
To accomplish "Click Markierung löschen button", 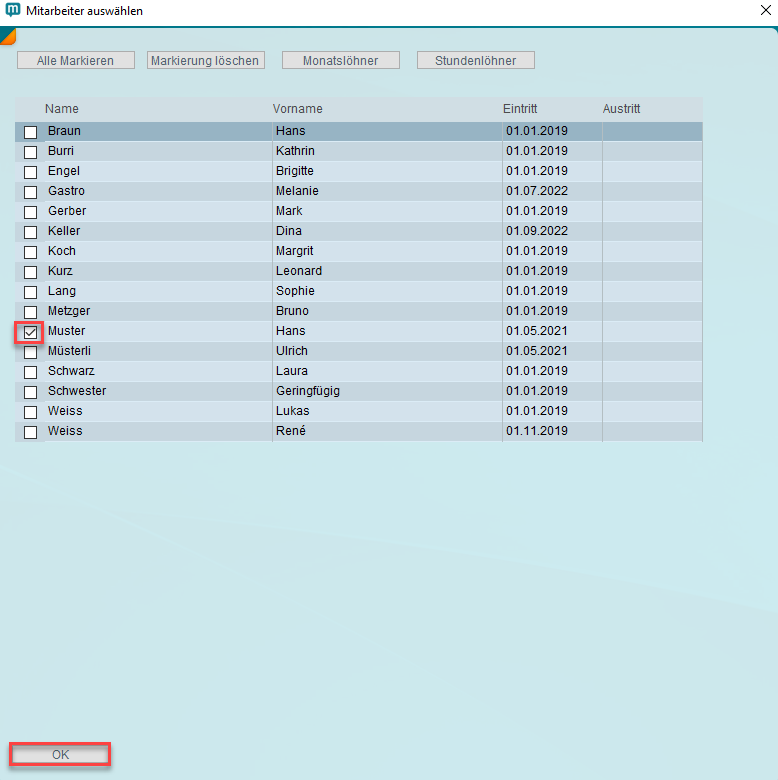I will [x=205, y=61].
